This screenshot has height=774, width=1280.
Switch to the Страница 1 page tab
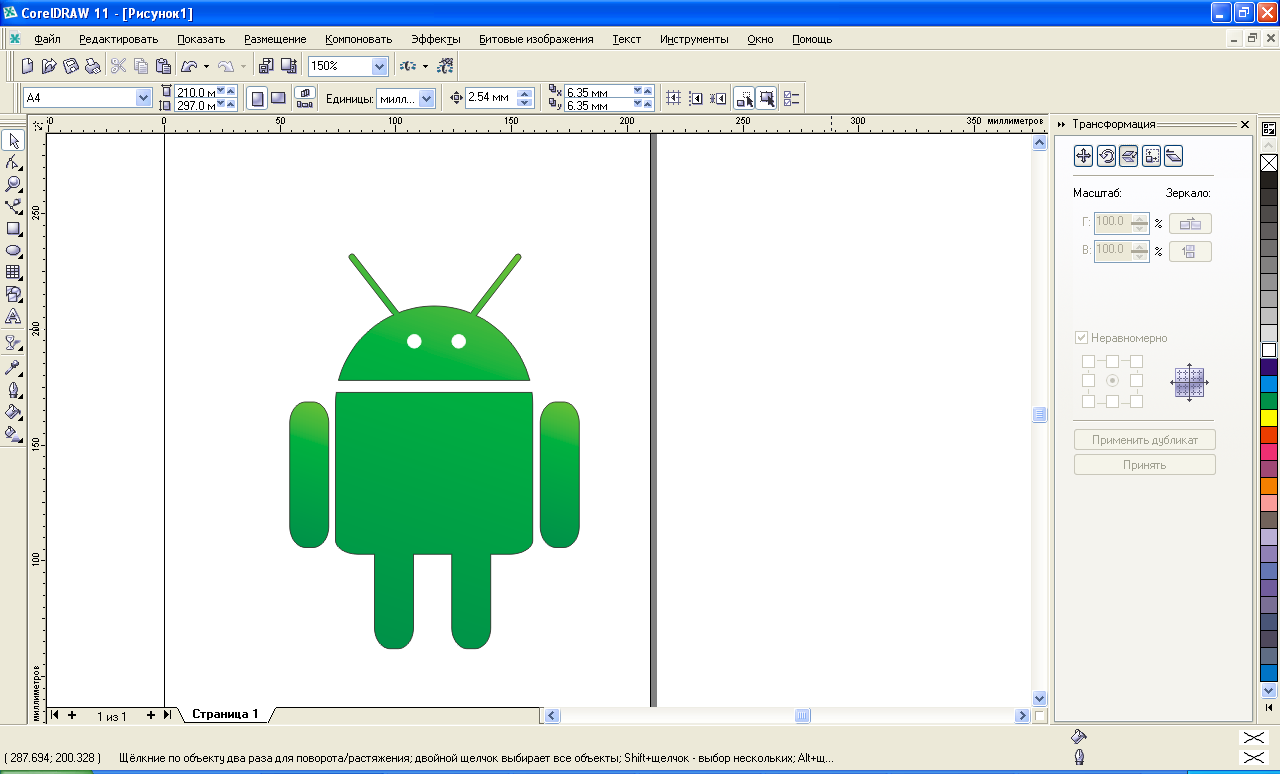point(225,714)
